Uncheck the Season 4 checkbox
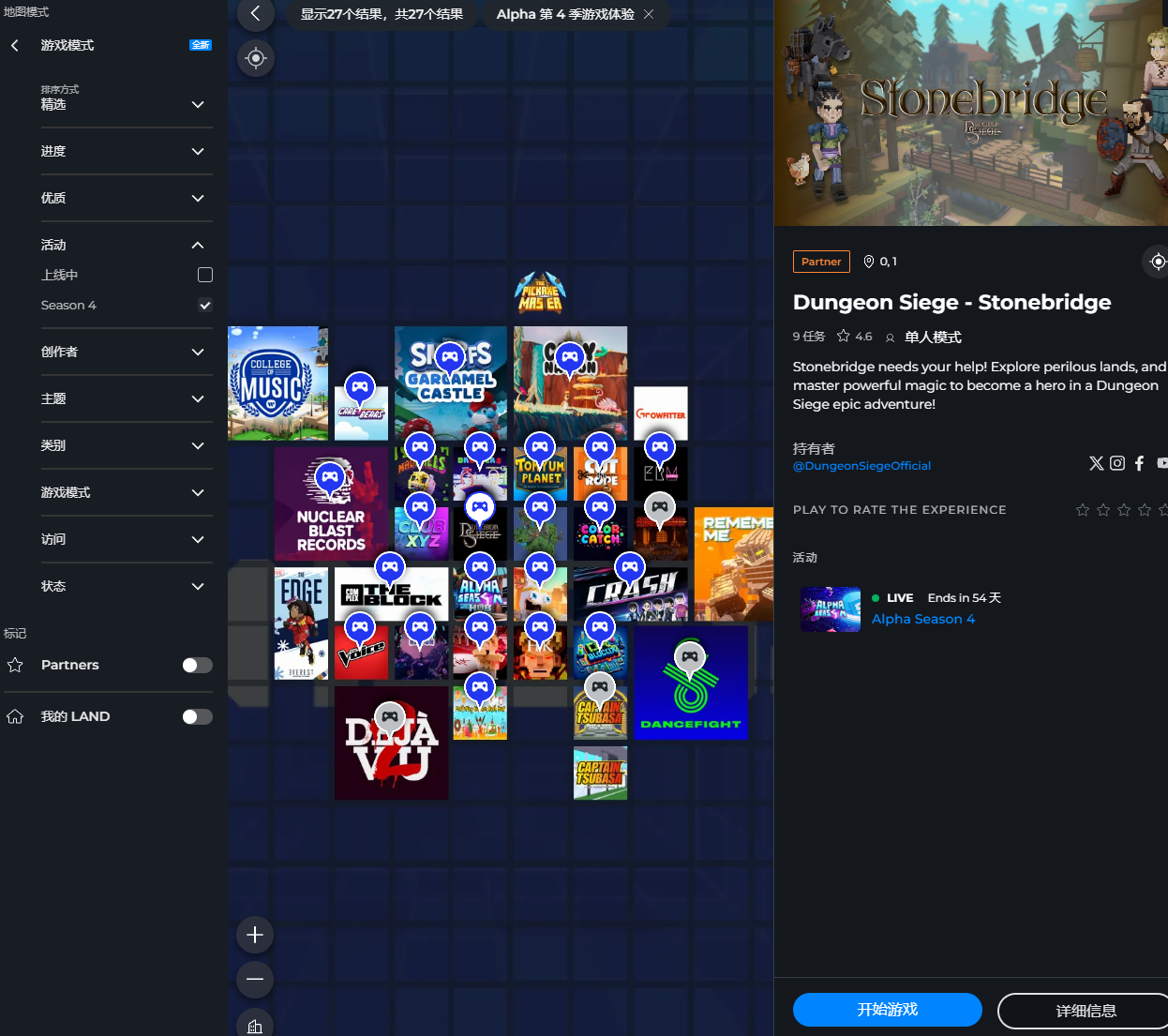1168x1036 pixels. 205,306
